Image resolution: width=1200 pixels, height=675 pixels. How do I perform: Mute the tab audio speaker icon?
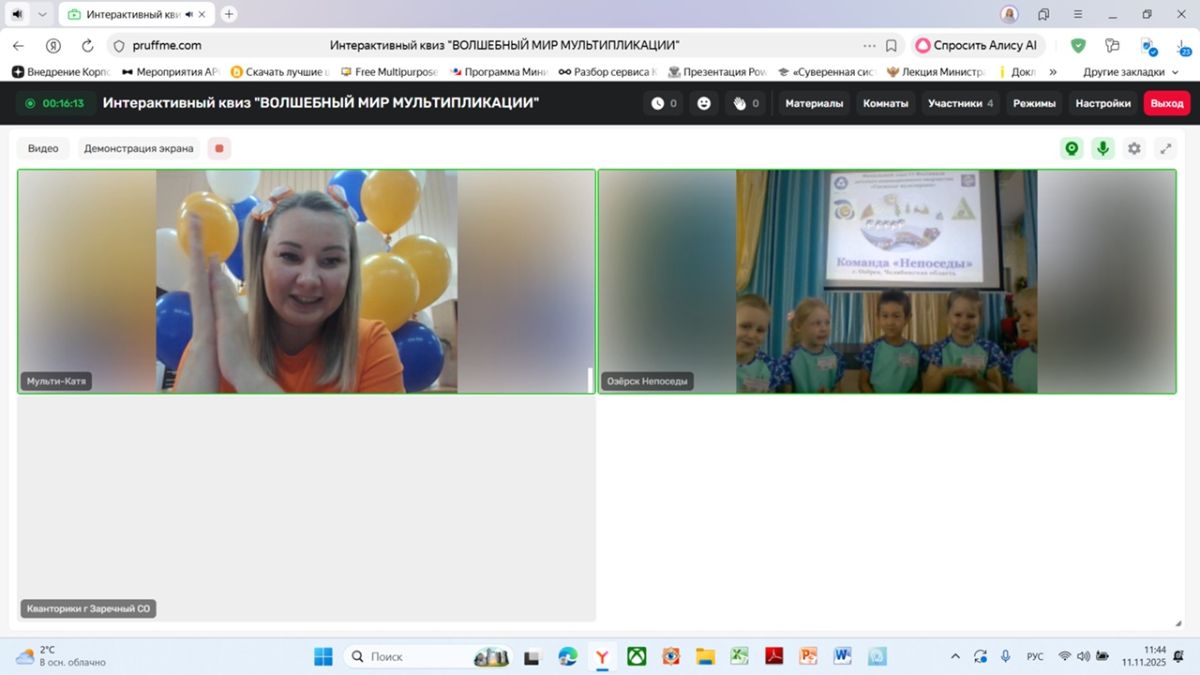coord(17,14)
